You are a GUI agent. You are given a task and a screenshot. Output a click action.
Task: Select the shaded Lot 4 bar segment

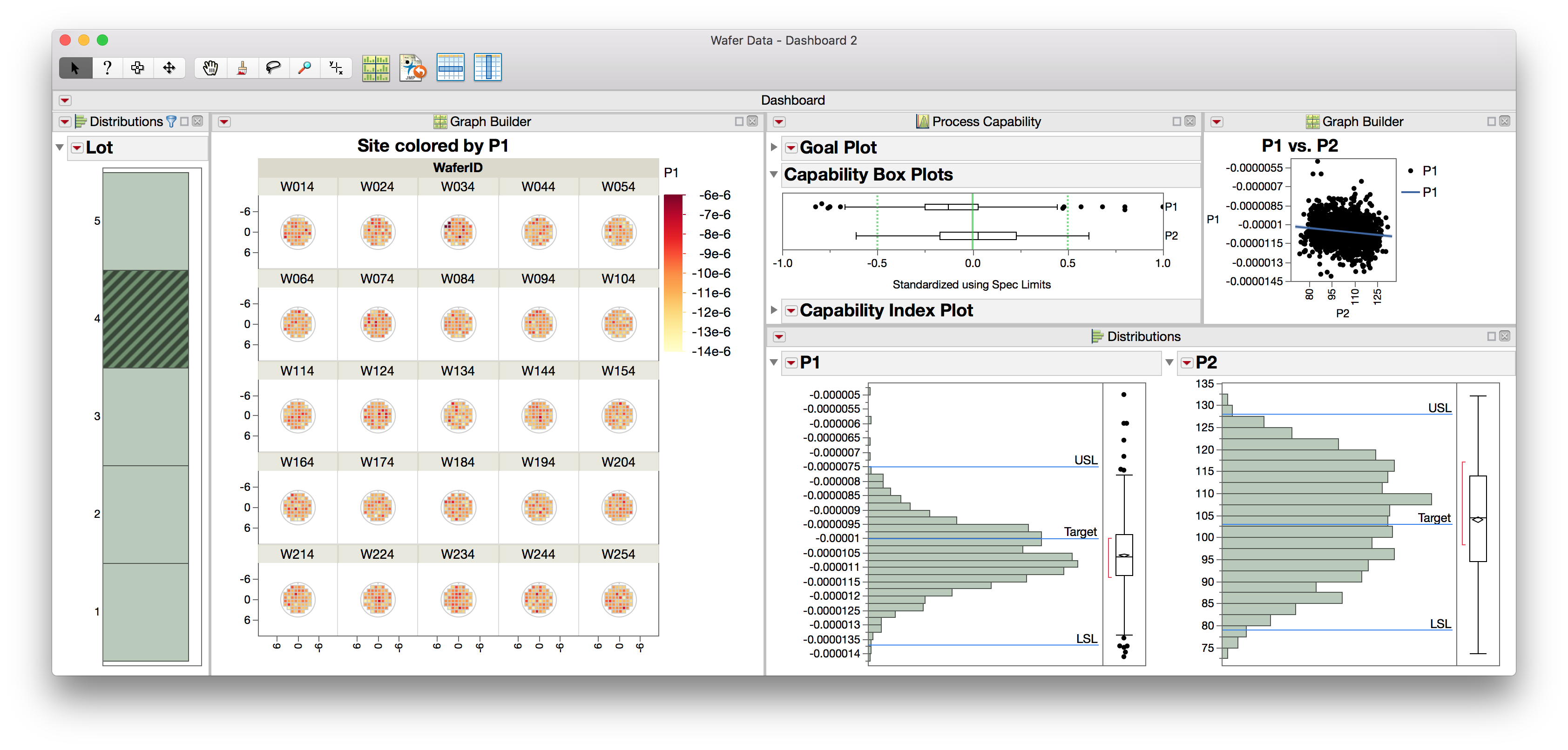pos(146,316)
